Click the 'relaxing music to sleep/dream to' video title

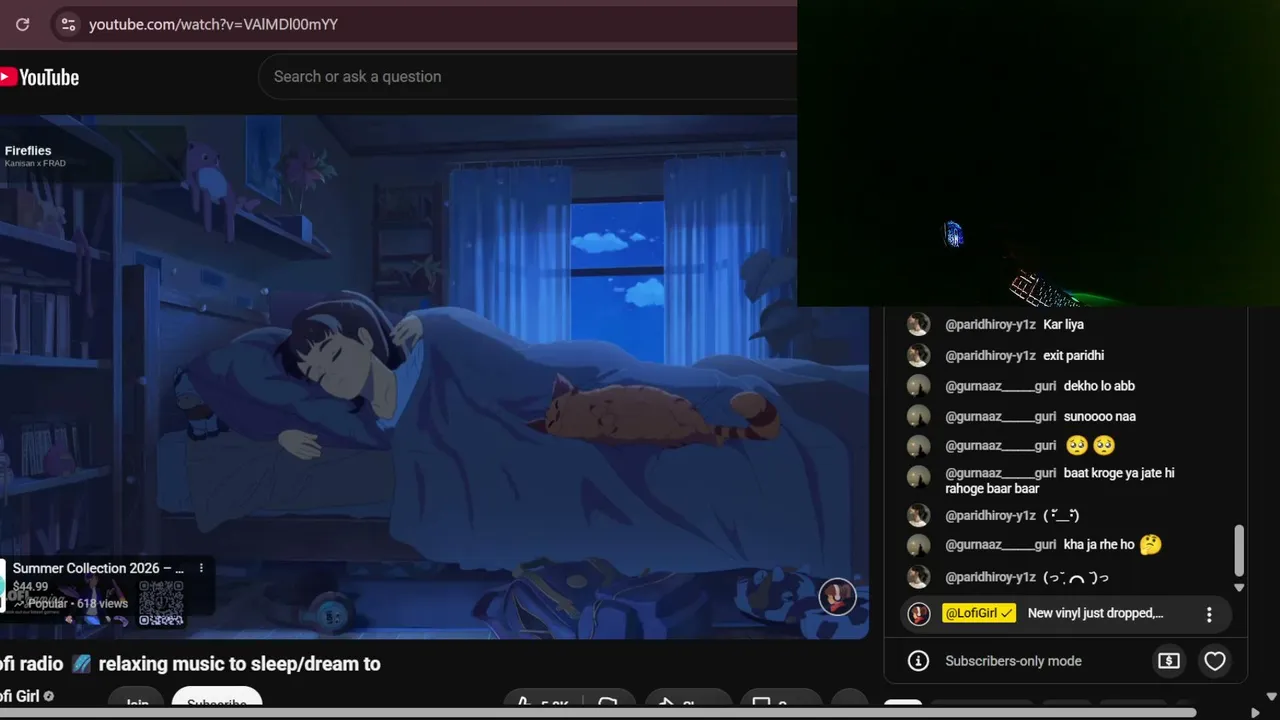tap(239, 664)
